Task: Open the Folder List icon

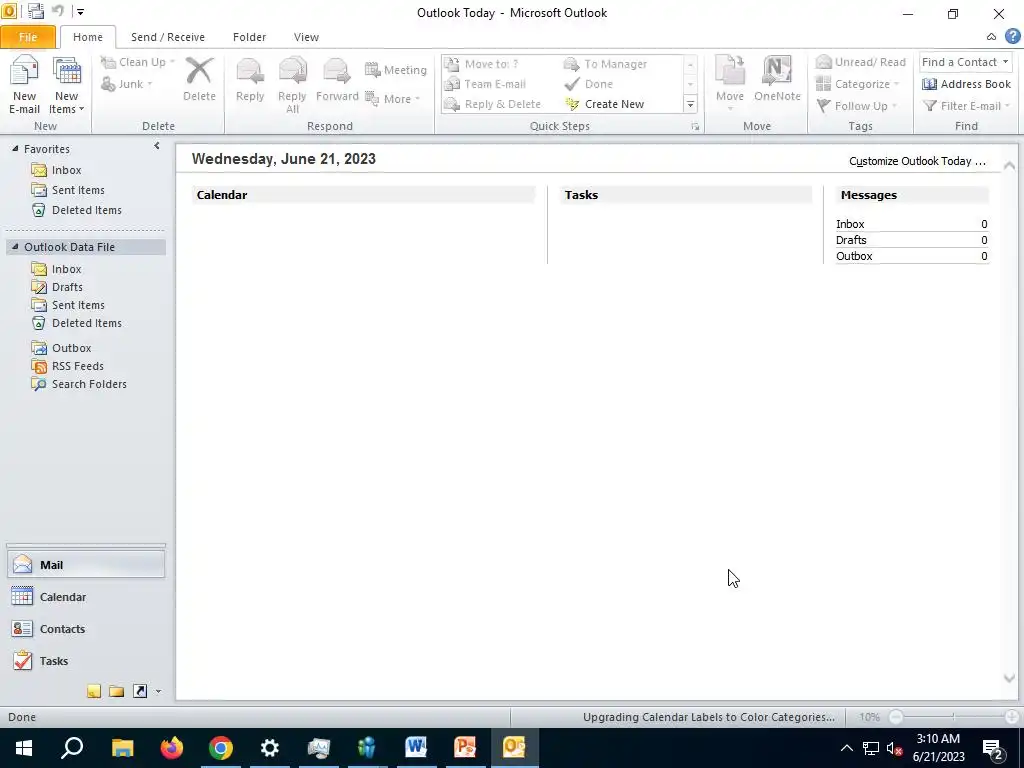Action: [x=117, y=691]
